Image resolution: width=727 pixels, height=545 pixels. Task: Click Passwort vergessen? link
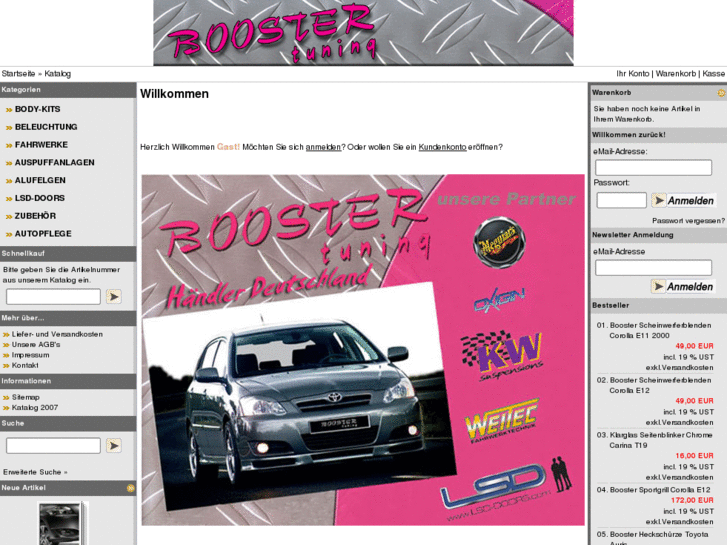[x=688, y=221]
